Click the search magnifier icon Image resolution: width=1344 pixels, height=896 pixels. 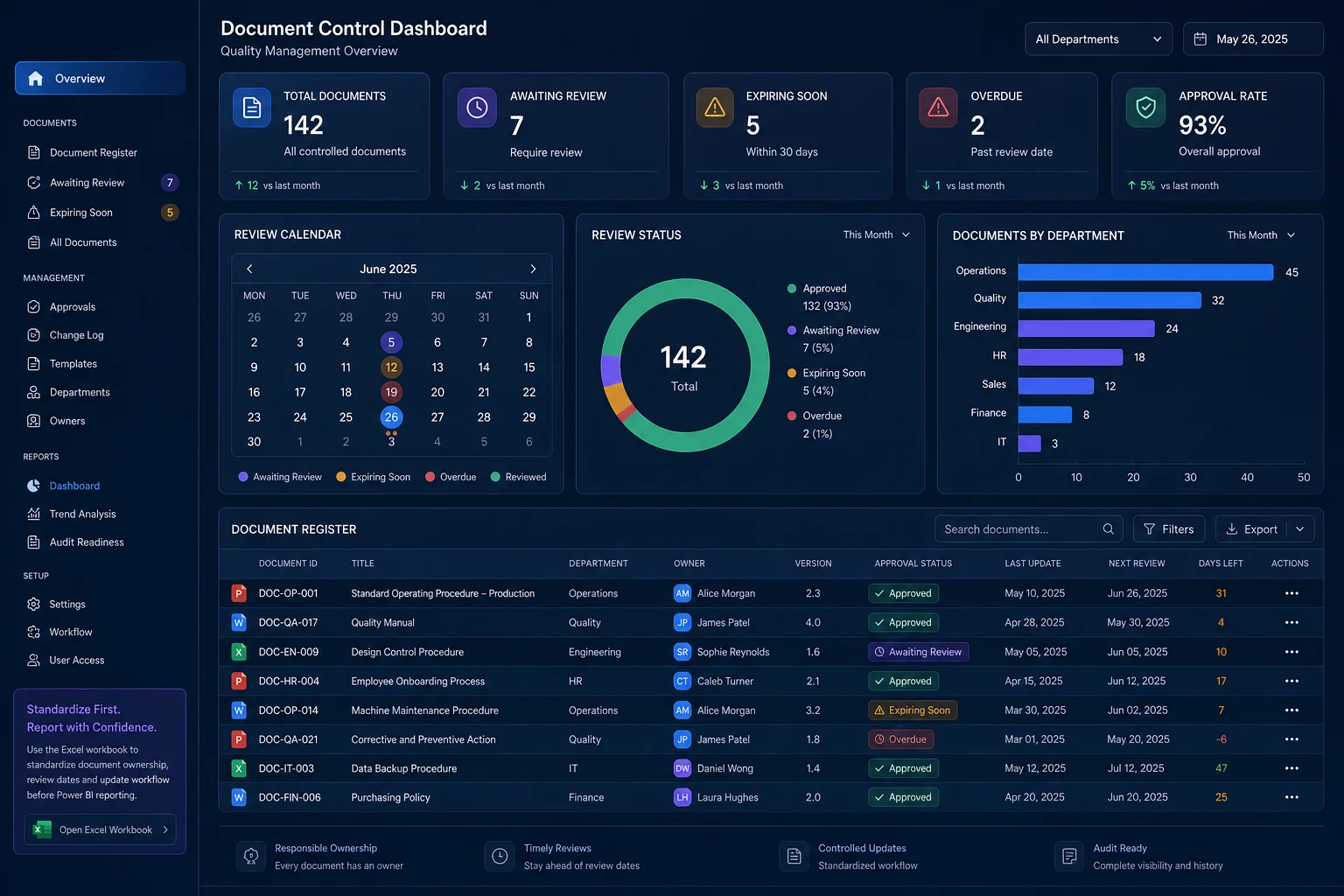pos(1108,529)
